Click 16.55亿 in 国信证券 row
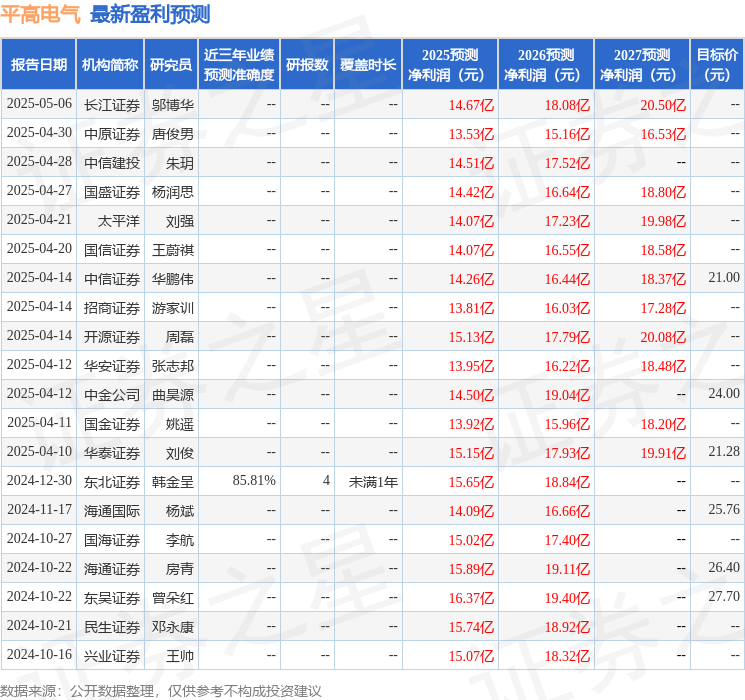745x700 pixels. click(567, 250)
